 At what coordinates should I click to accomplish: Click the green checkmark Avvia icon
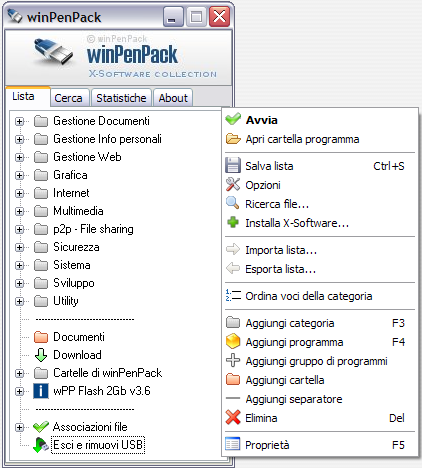233,119
